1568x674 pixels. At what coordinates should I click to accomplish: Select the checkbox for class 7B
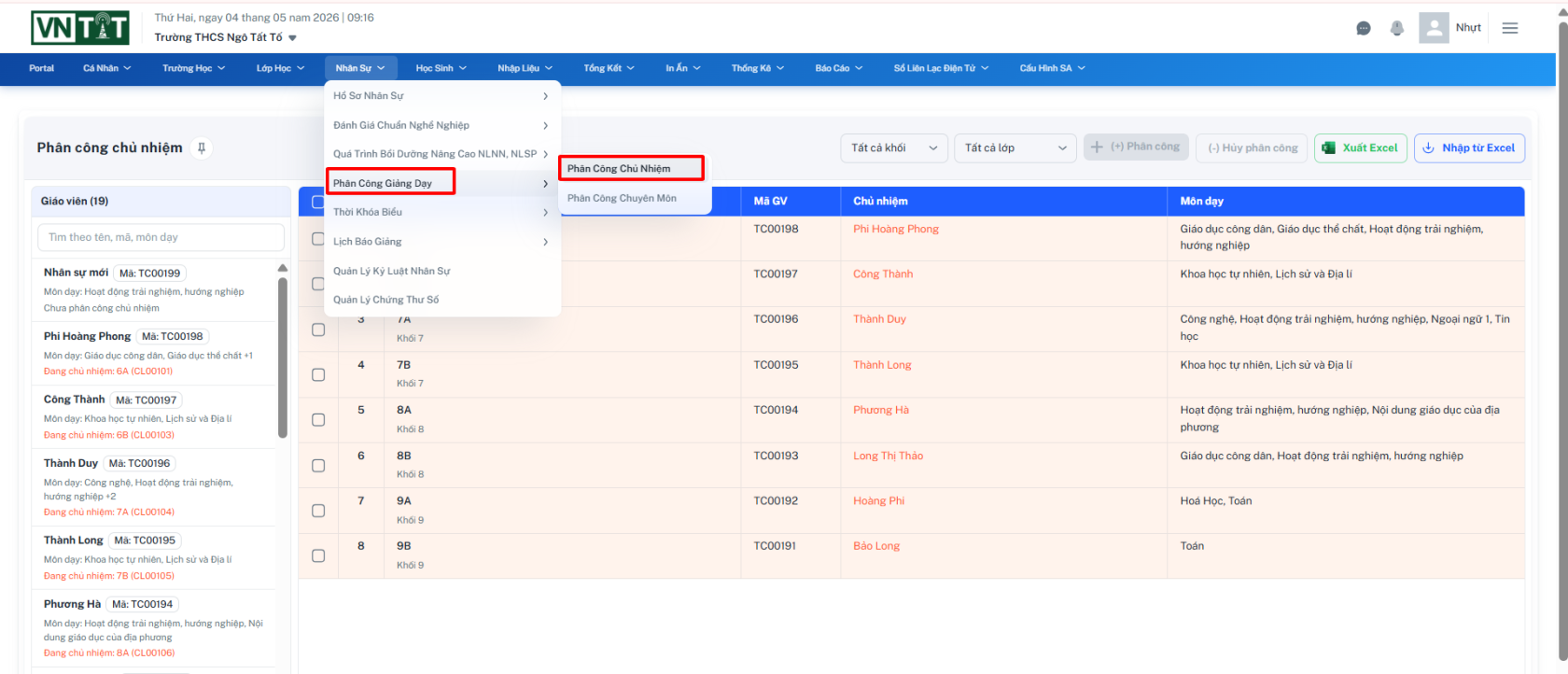318,375
